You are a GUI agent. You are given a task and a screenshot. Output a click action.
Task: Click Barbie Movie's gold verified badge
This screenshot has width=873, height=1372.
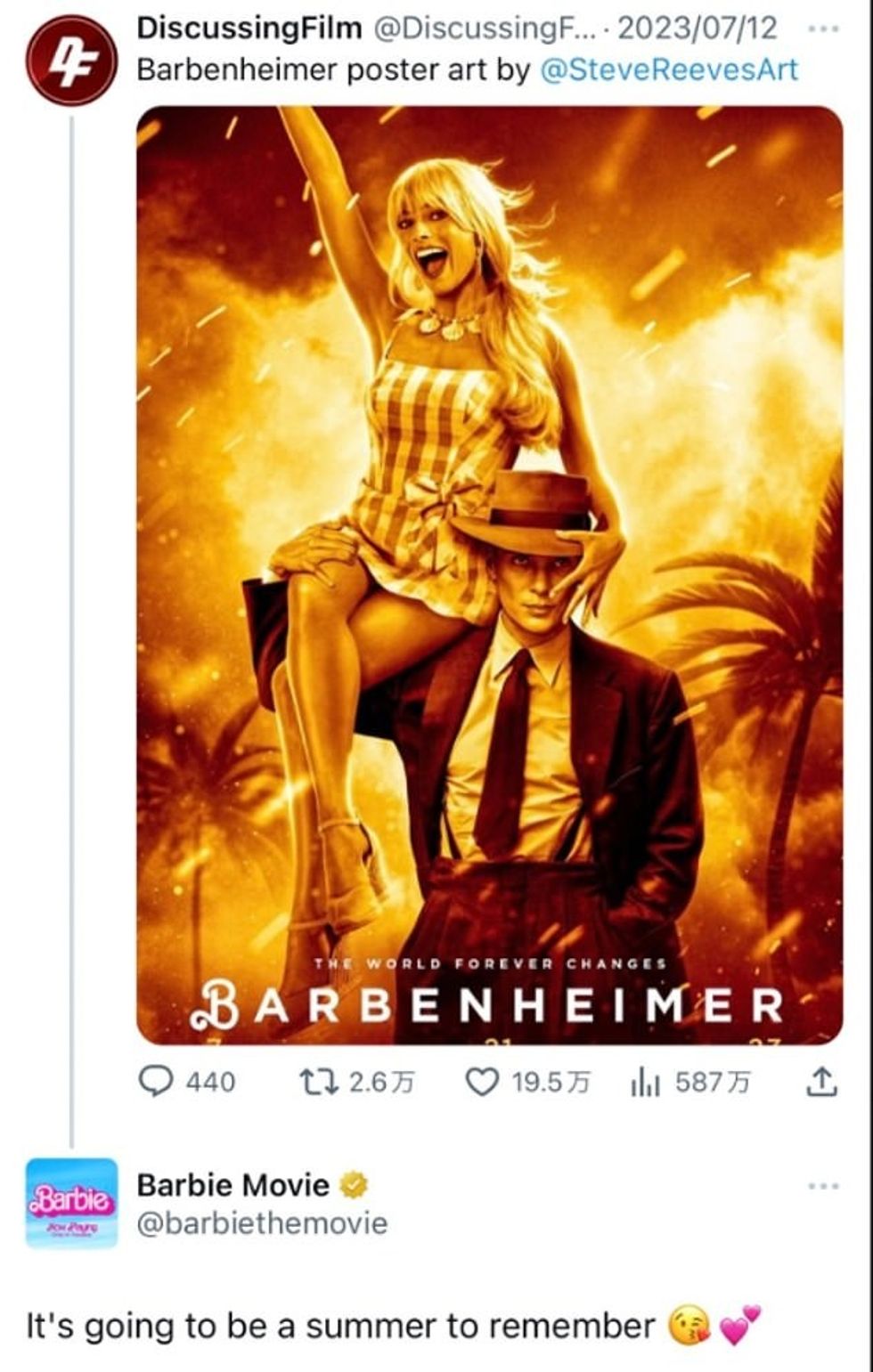[x=355, y=1185]
